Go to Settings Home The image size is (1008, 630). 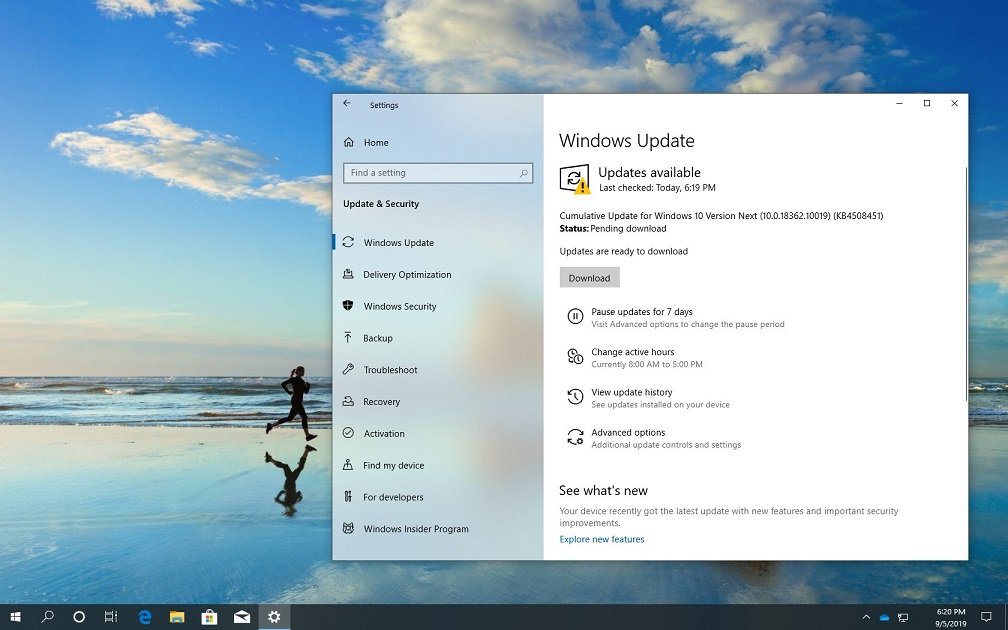tap(375, 143)
